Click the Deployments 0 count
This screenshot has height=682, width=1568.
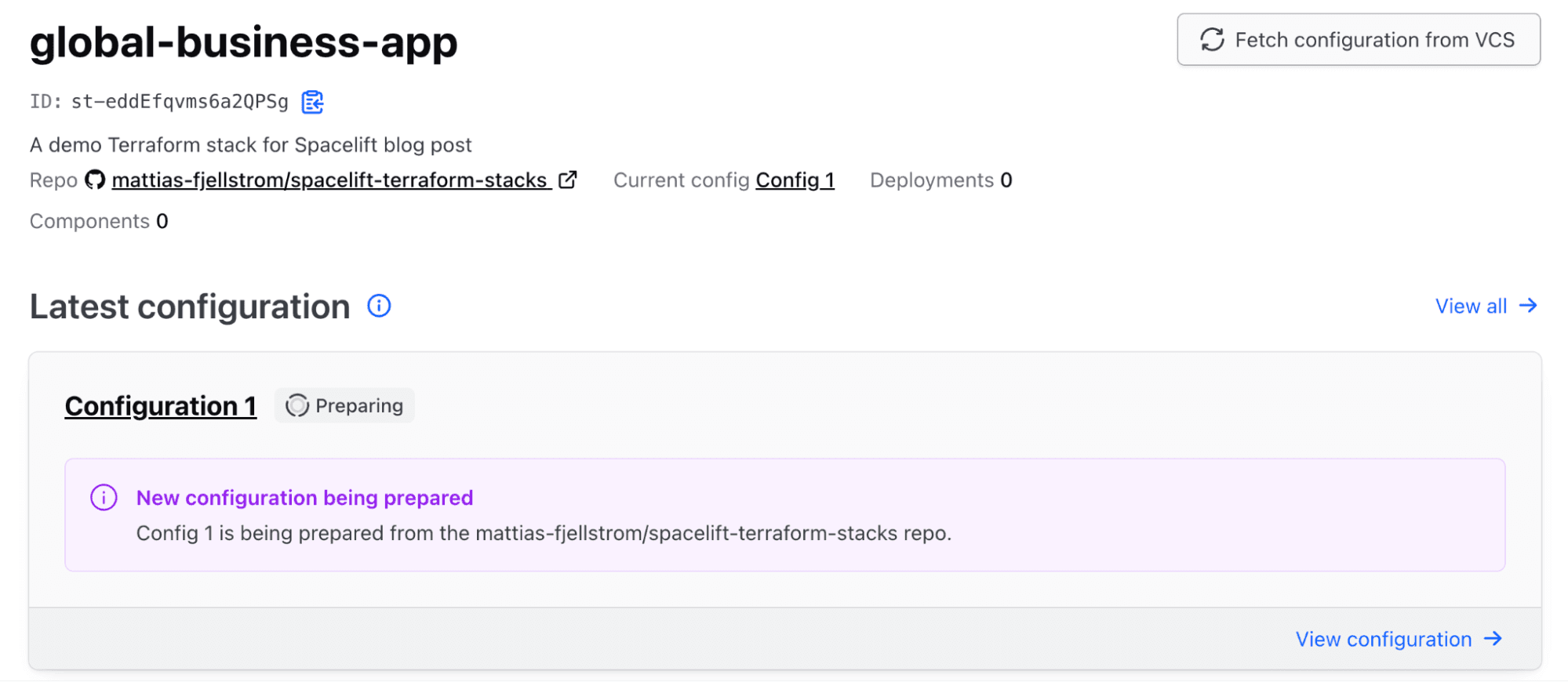point(941,180)
